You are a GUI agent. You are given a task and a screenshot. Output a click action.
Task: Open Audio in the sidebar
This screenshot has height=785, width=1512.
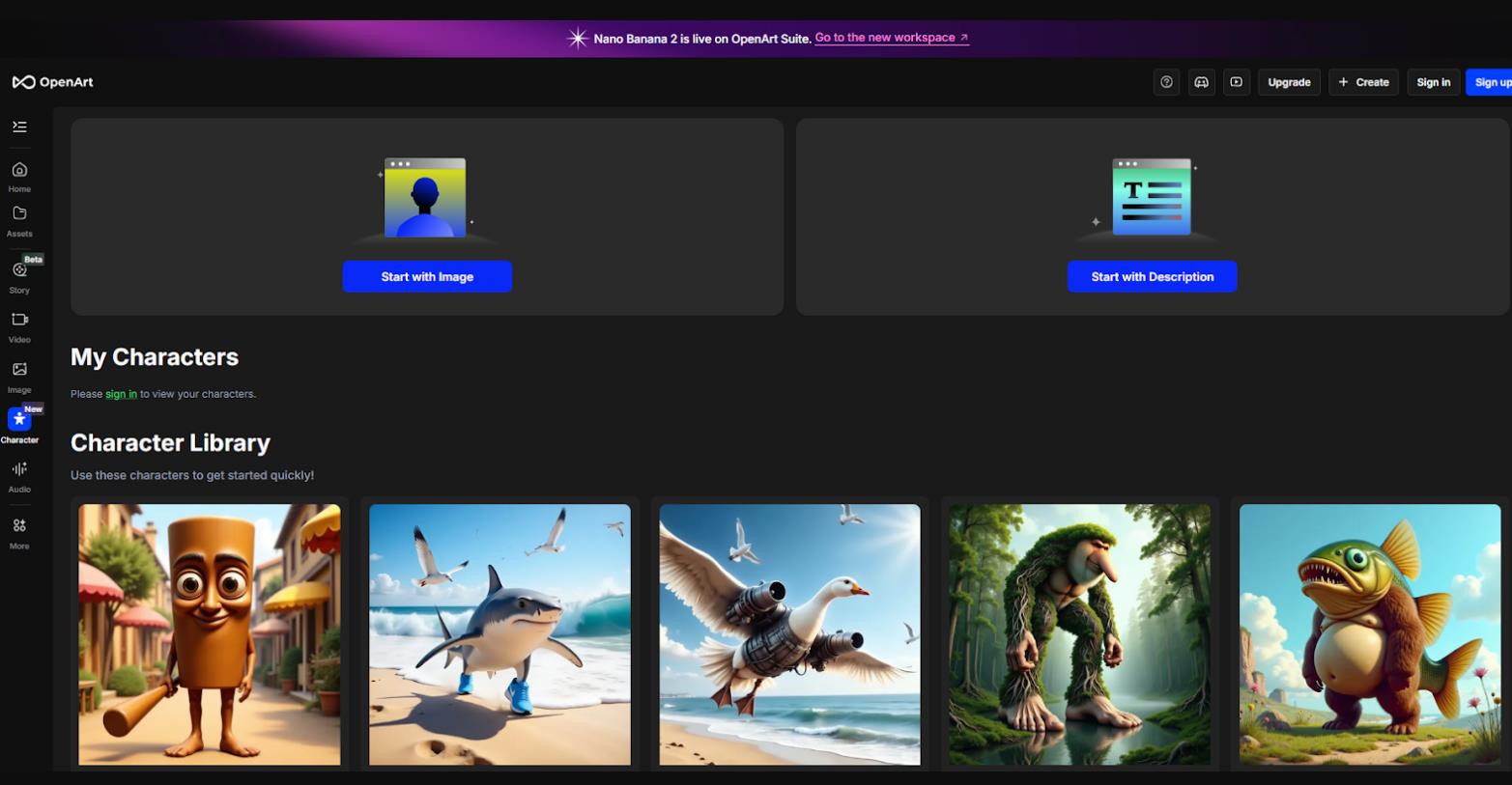(x=19, y=477)
